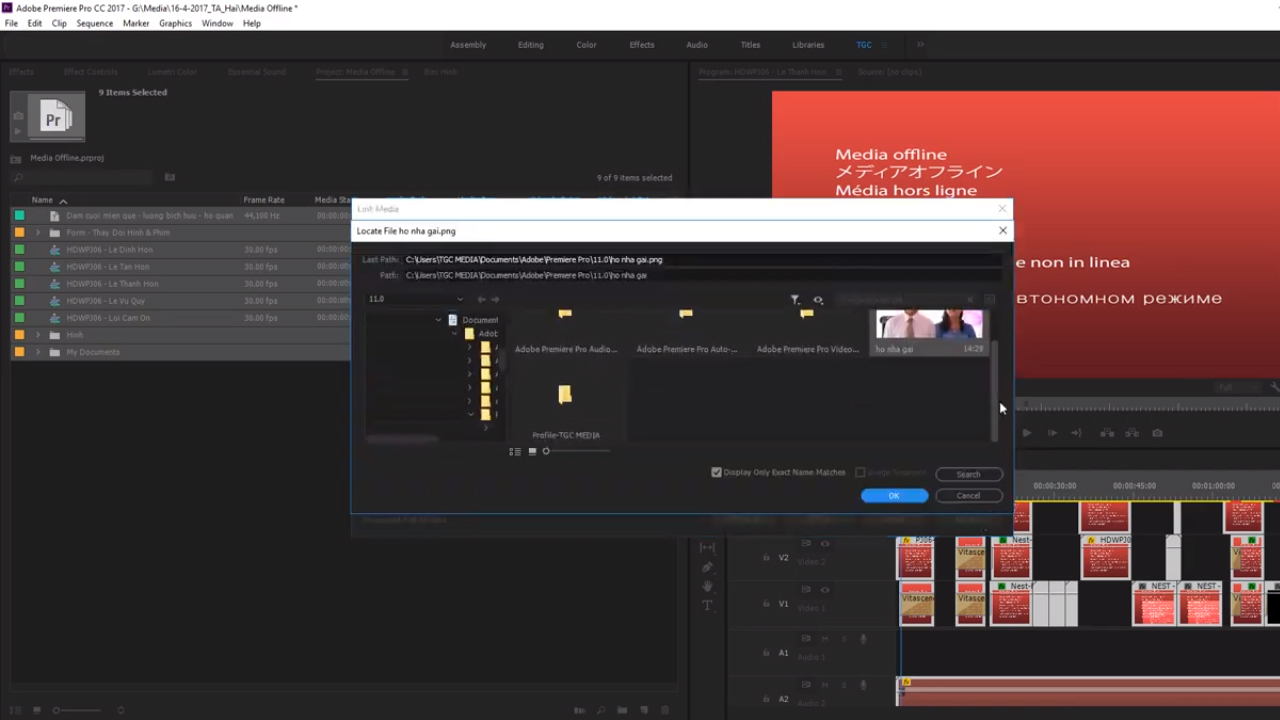Expand the My Documents bin
1280x720 pixels.
click(x=38, y=352)
